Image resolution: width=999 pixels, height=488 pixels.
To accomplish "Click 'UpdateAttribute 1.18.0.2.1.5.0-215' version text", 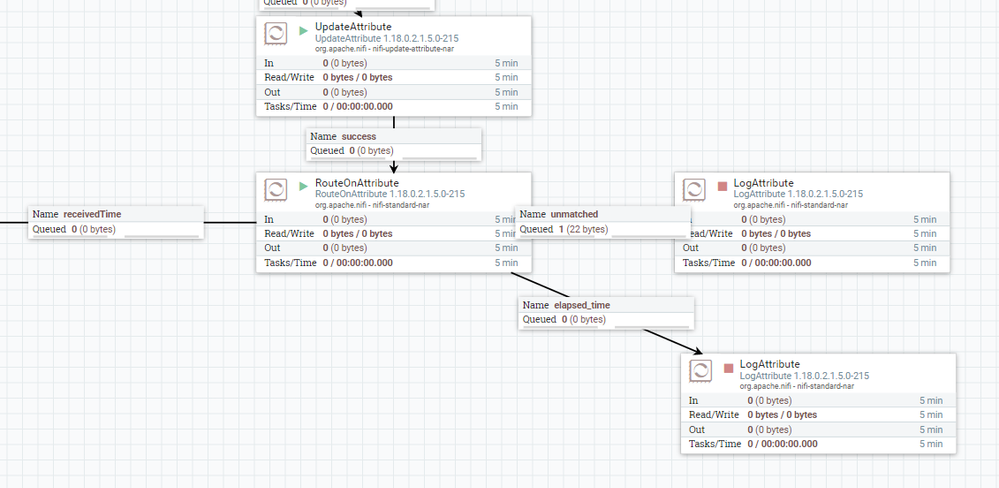I will (387, 38).
